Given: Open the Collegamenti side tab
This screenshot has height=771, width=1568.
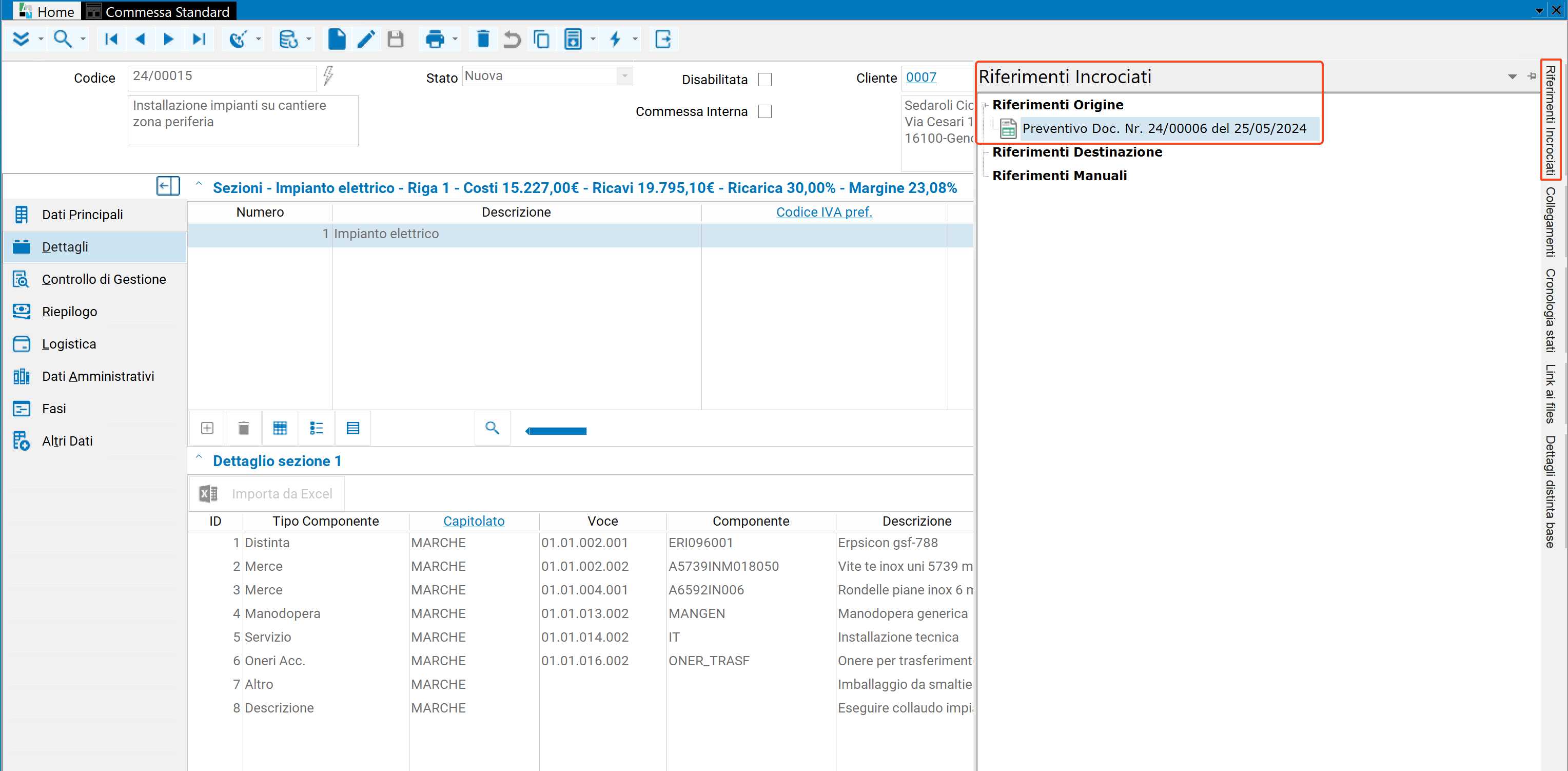Looking at the screenshot, I should click(x=1551, y=222).
